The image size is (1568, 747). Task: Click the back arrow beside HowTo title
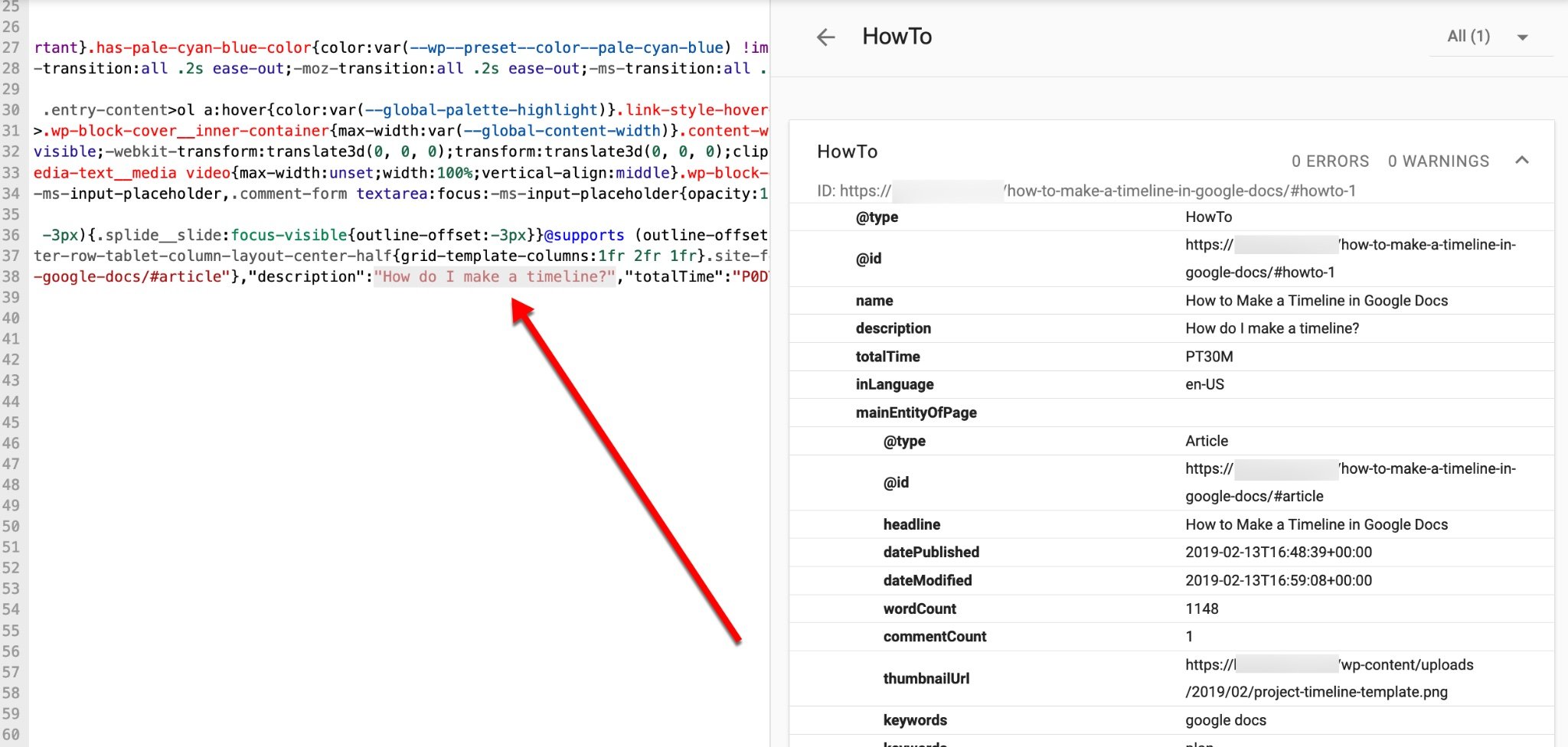pyautogui.click(x=825, y=37)
